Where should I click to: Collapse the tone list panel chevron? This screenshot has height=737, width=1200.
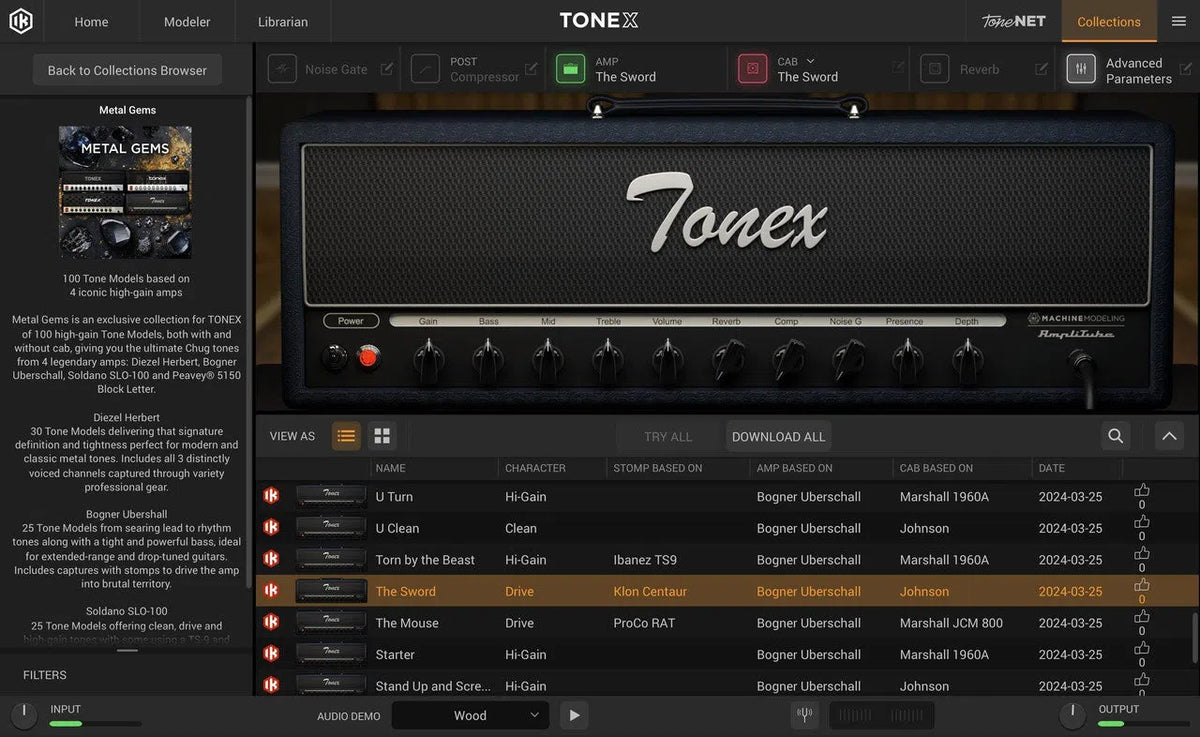point(1168,436)
